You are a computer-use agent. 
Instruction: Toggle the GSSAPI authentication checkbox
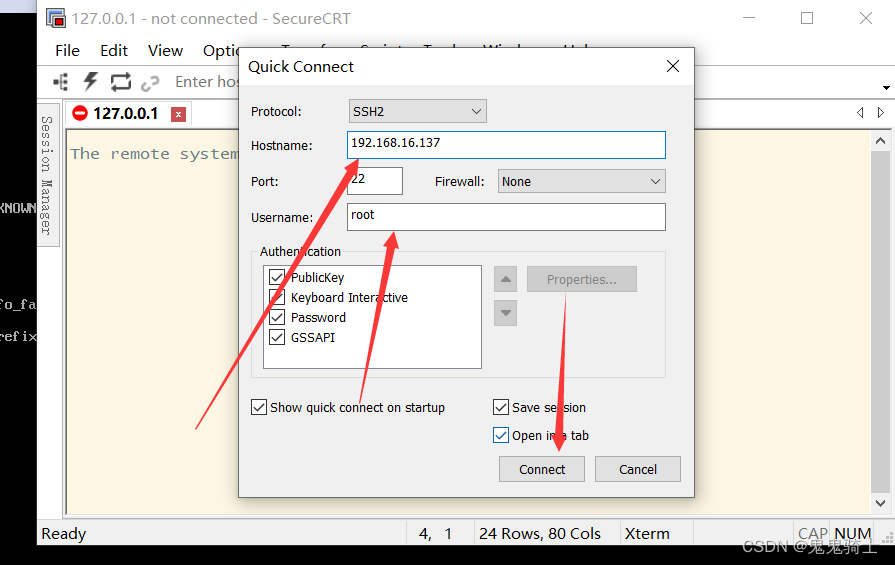(277, 337)
